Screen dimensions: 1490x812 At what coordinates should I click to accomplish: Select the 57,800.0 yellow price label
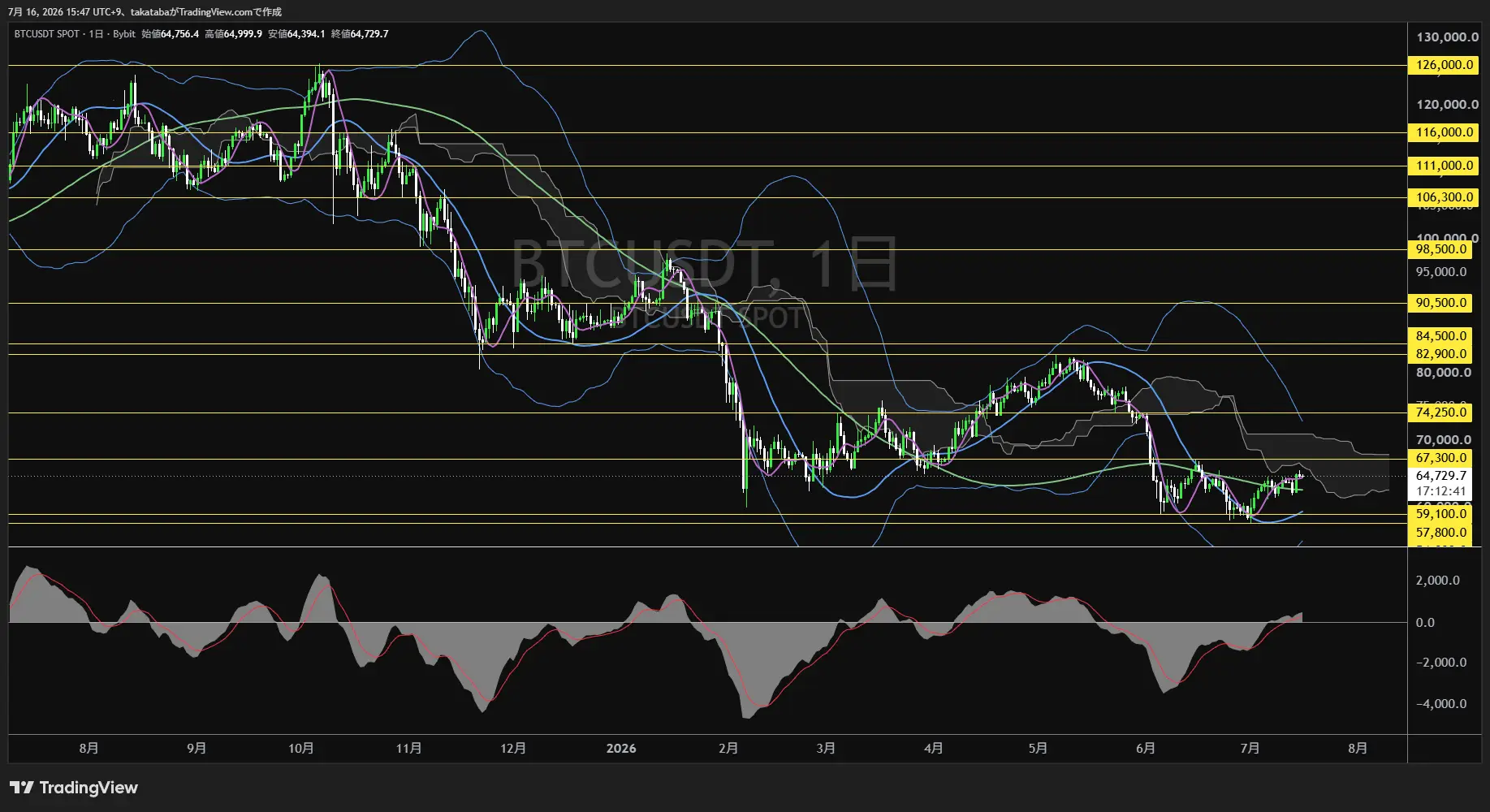pyautogui.click(x=1440, y=533)
